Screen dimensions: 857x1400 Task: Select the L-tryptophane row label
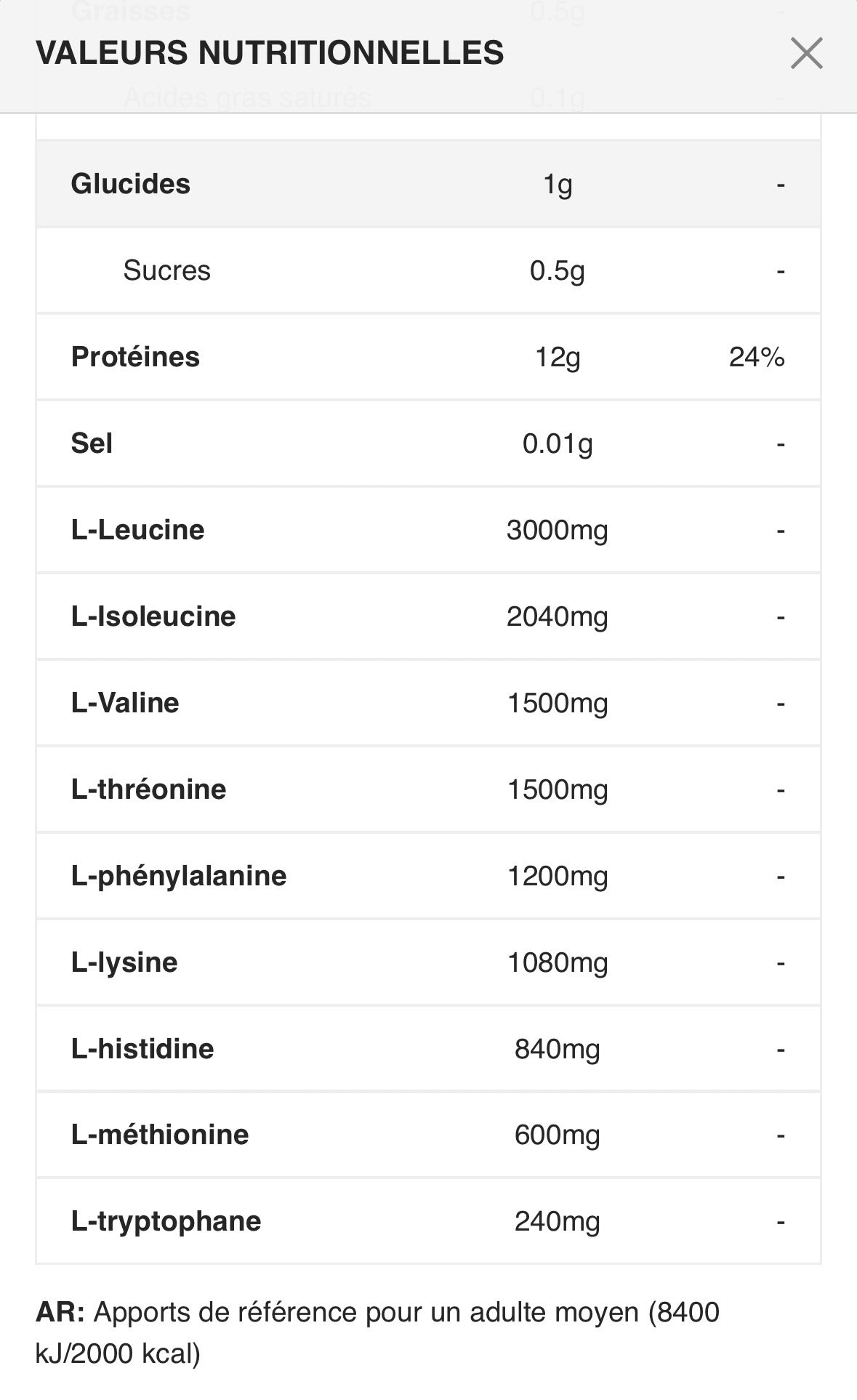pos(166,1221)
